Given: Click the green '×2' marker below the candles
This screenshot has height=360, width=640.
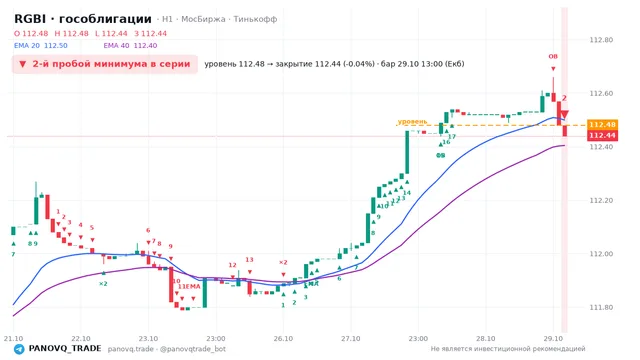Looking at the screenshot, I should (x=103, y=284).
